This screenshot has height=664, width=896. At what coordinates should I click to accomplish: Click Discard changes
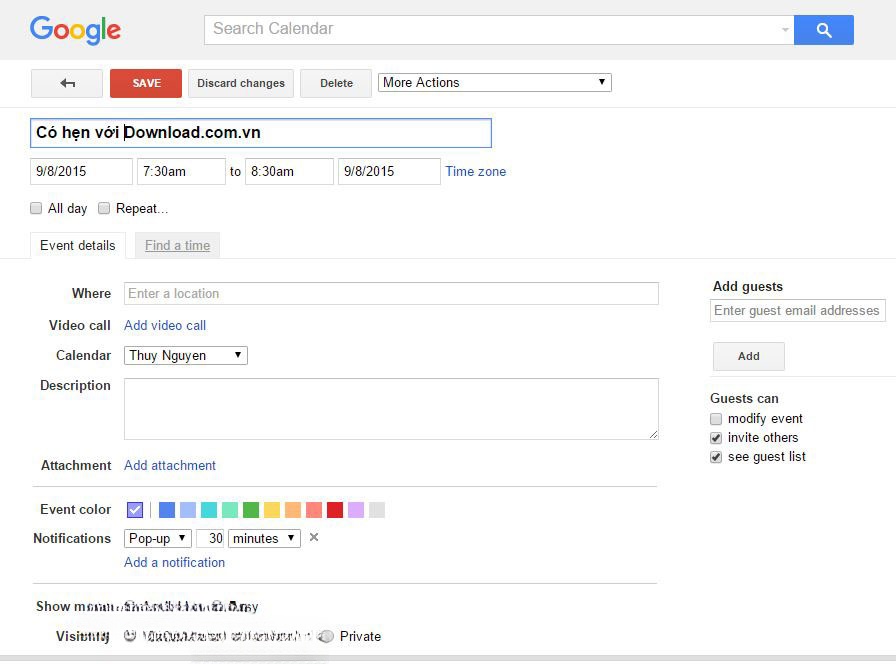[x=241, y=83]
